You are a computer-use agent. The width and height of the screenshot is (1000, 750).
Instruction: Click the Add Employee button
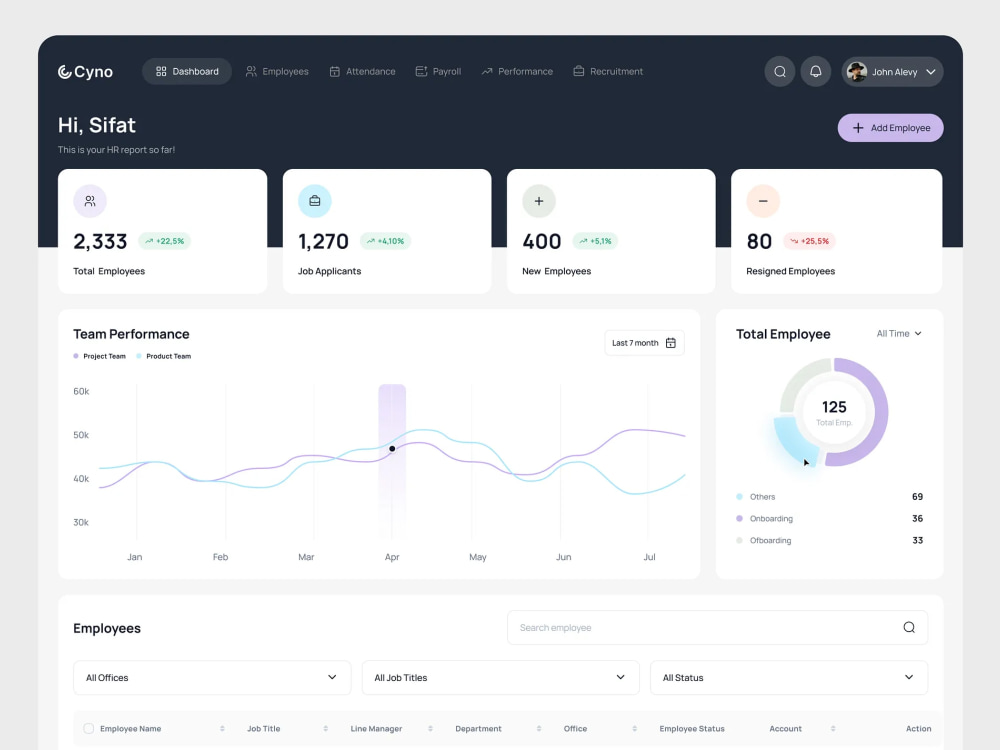point(890,128)
